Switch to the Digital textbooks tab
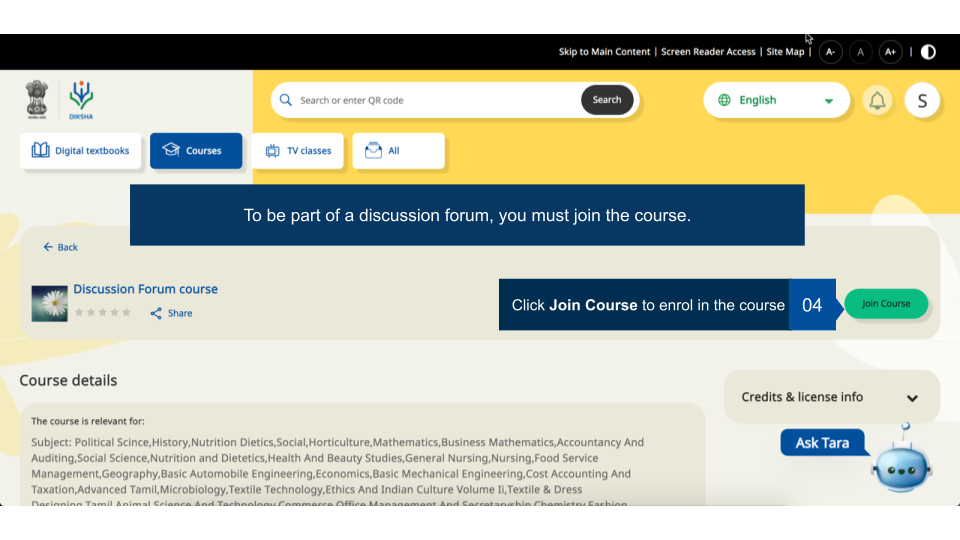The image size is (960, 540). [x=81, y=151]
